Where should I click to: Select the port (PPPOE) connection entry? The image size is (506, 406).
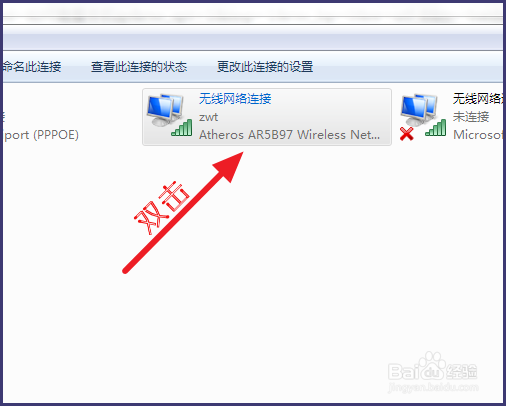(x=41, y=135)
